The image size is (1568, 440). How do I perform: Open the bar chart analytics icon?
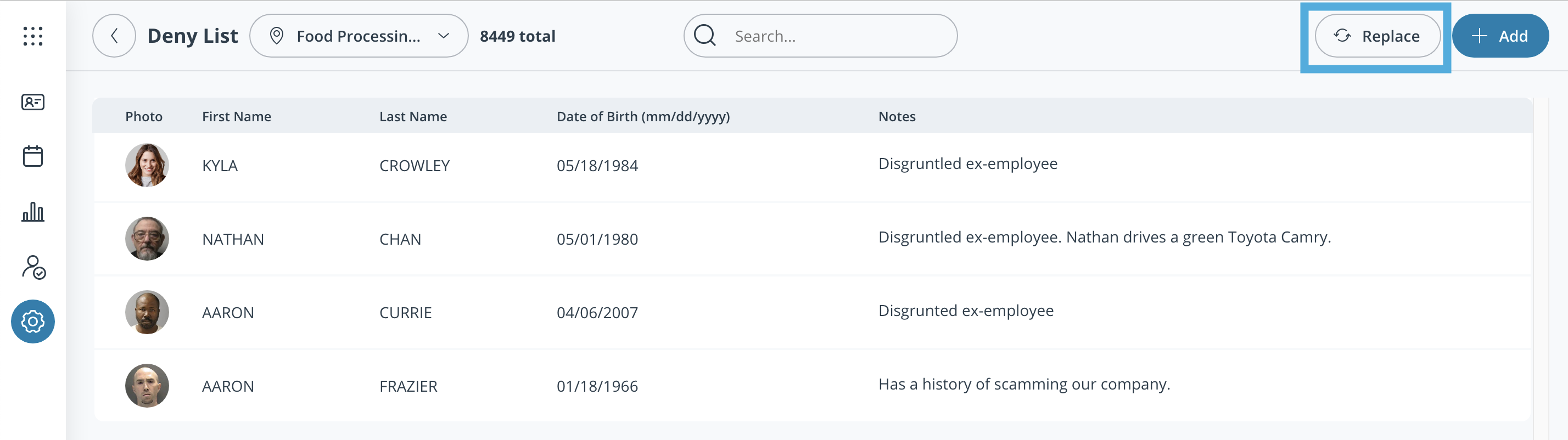[x=33, y=212]
